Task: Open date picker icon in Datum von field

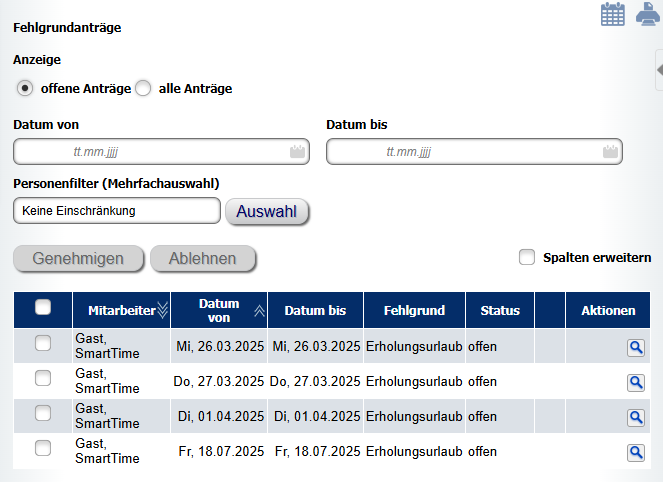Action: click(297, 151)
